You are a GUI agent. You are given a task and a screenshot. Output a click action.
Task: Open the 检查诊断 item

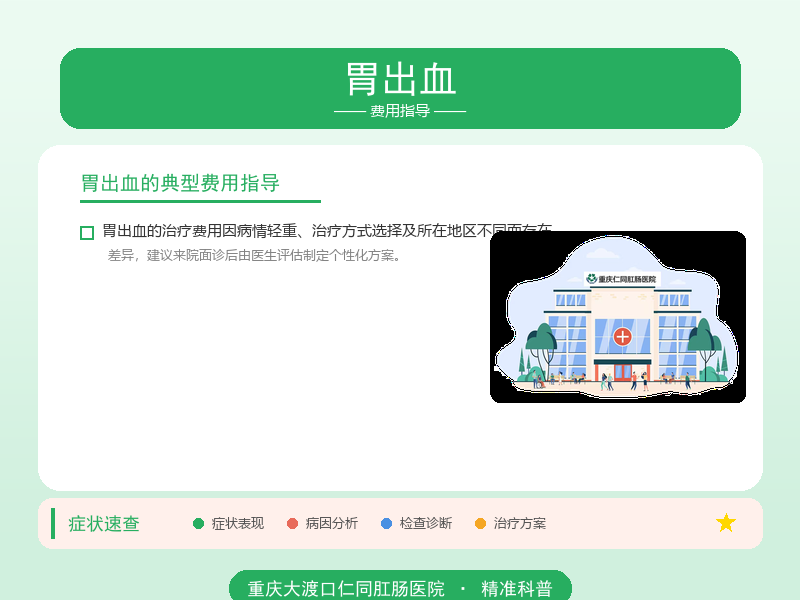[x=426, y=523]
